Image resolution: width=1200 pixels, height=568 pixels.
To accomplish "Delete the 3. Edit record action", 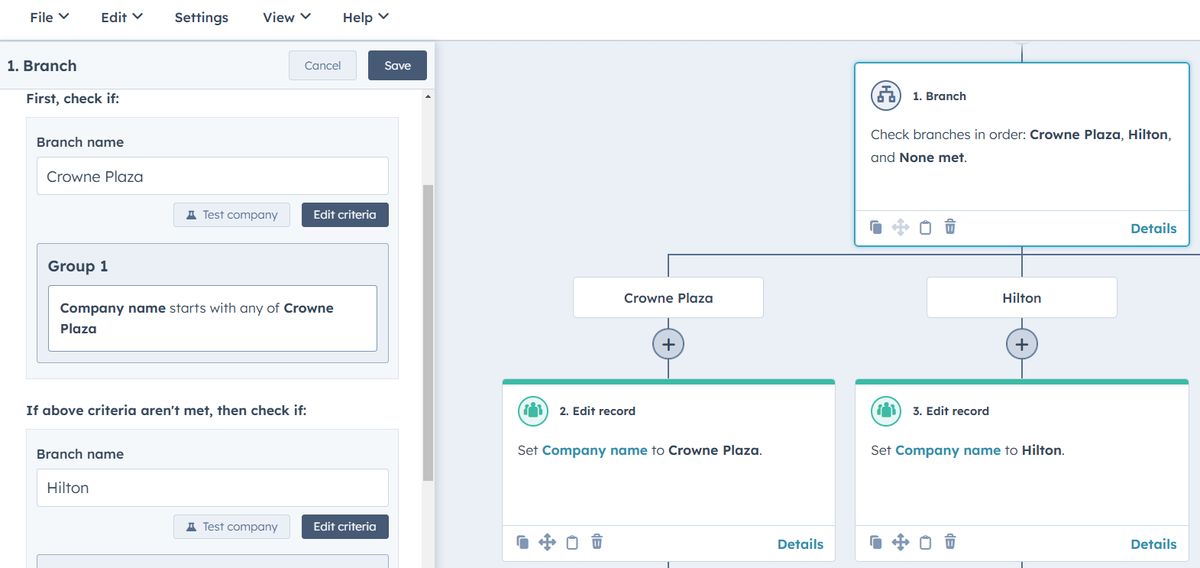I will [950, 542].
